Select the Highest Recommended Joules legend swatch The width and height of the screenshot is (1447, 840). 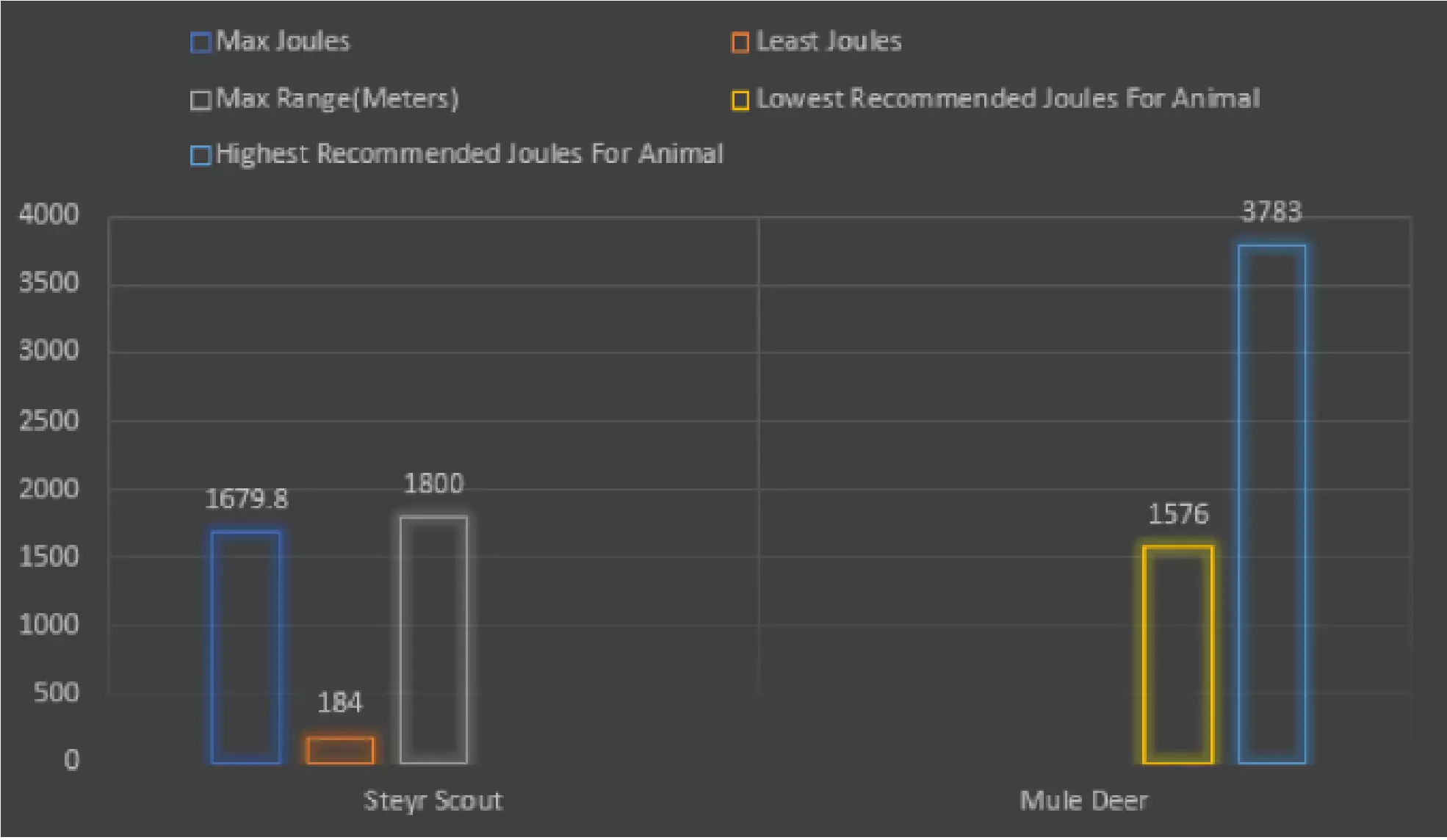[201, 156]
